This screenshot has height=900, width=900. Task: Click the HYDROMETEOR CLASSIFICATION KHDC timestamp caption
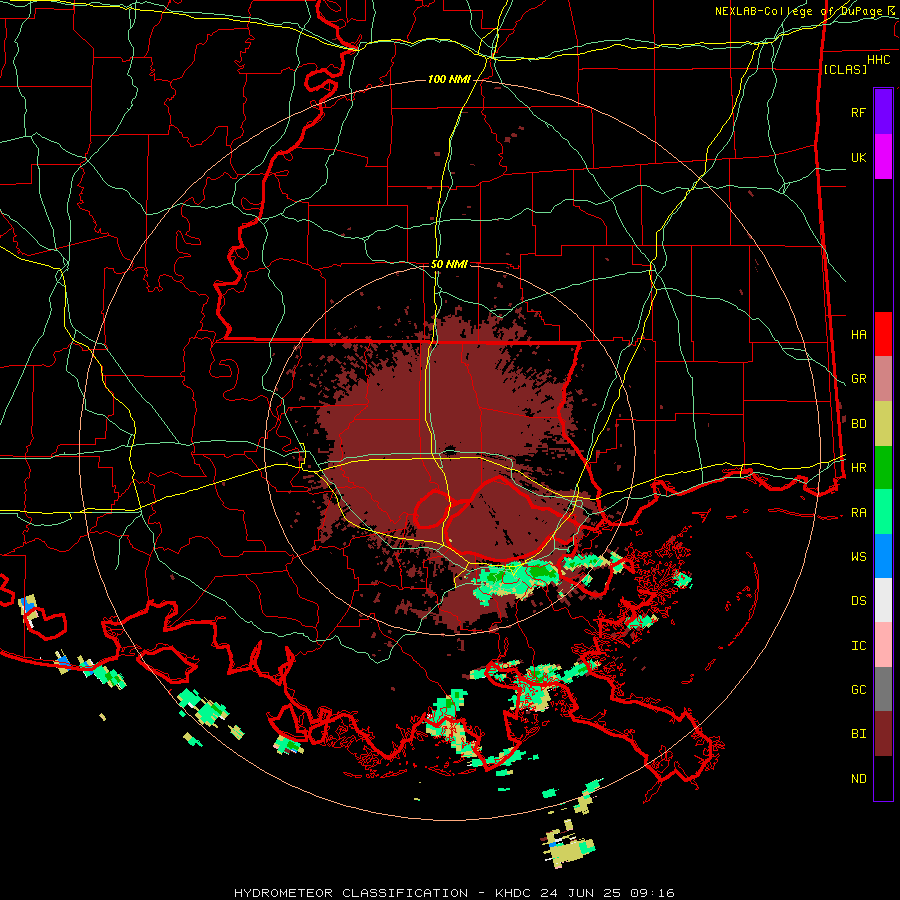[x=454, y=893]
